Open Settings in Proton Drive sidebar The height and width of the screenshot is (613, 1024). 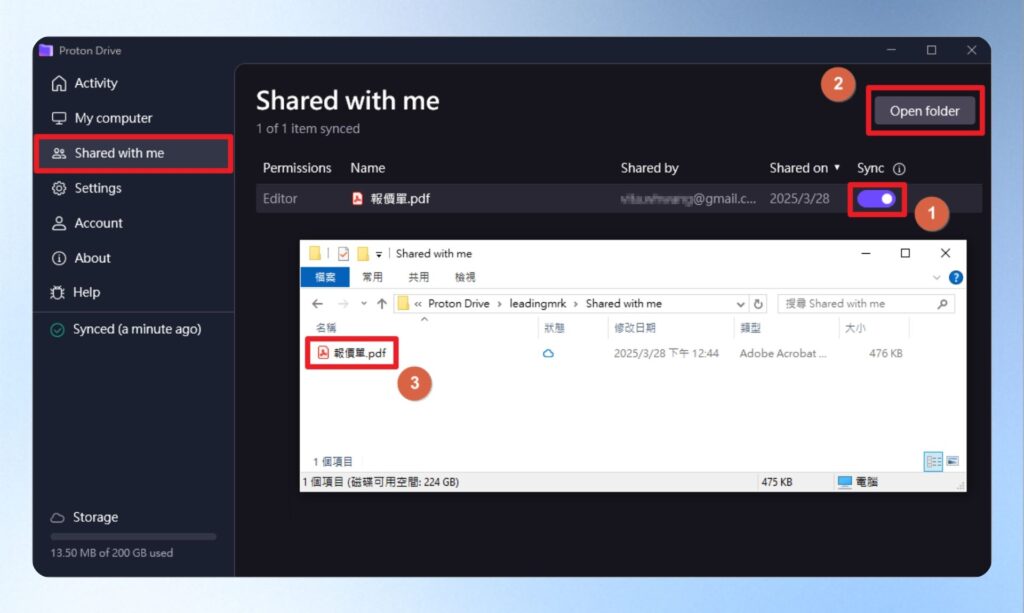87,188
